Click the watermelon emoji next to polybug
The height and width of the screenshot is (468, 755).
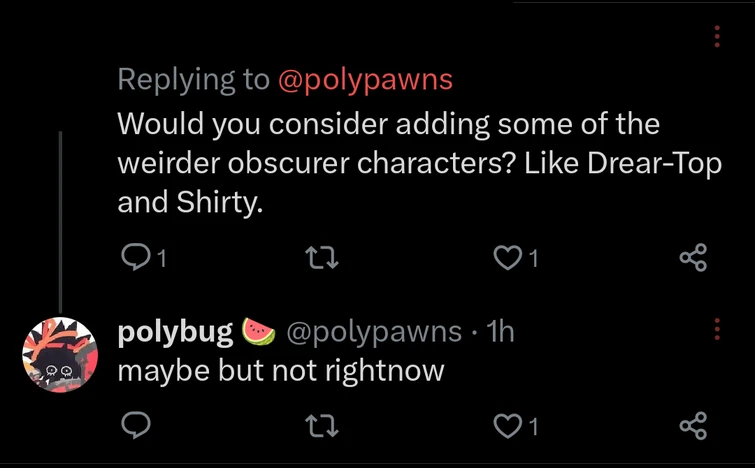[x=259, y=331]
